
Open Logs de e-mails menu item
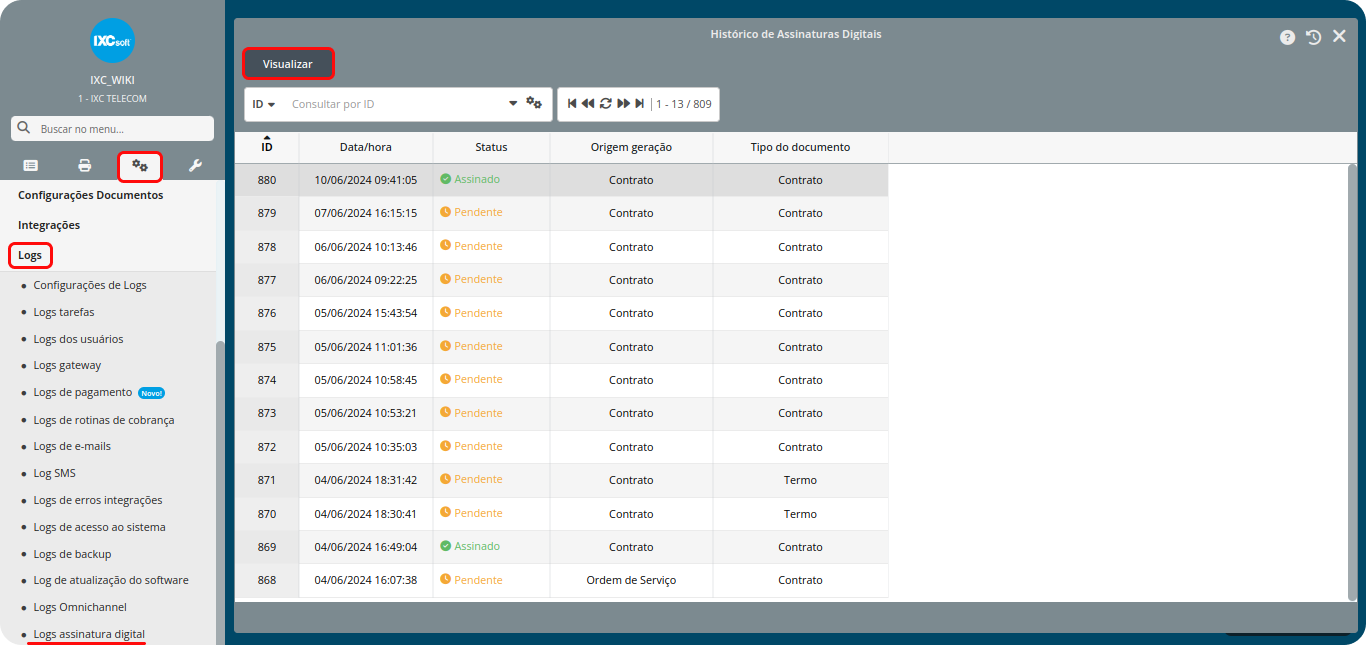[x=72, y=446]
